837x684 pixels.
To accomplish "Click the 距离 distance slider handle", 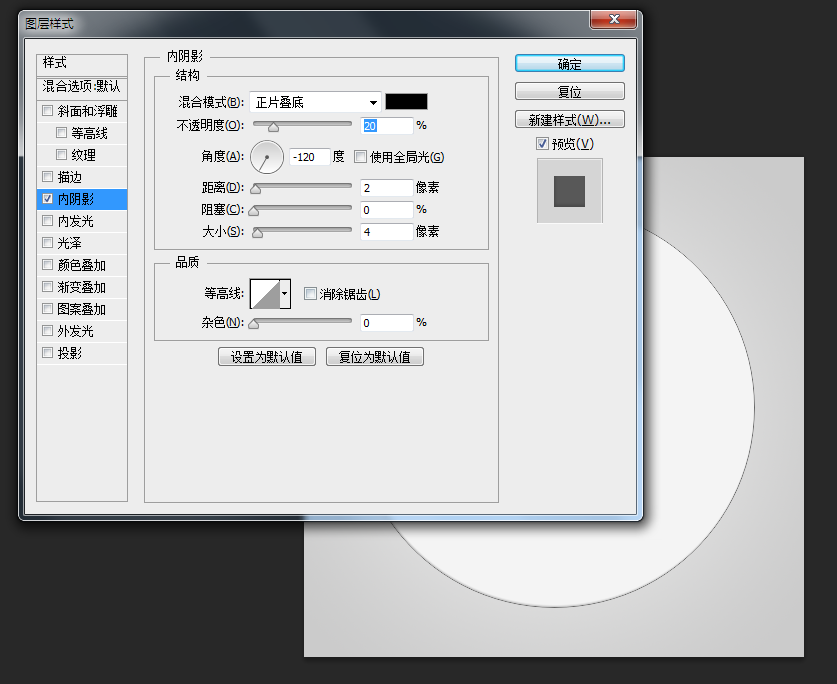I will click(255, 187).
